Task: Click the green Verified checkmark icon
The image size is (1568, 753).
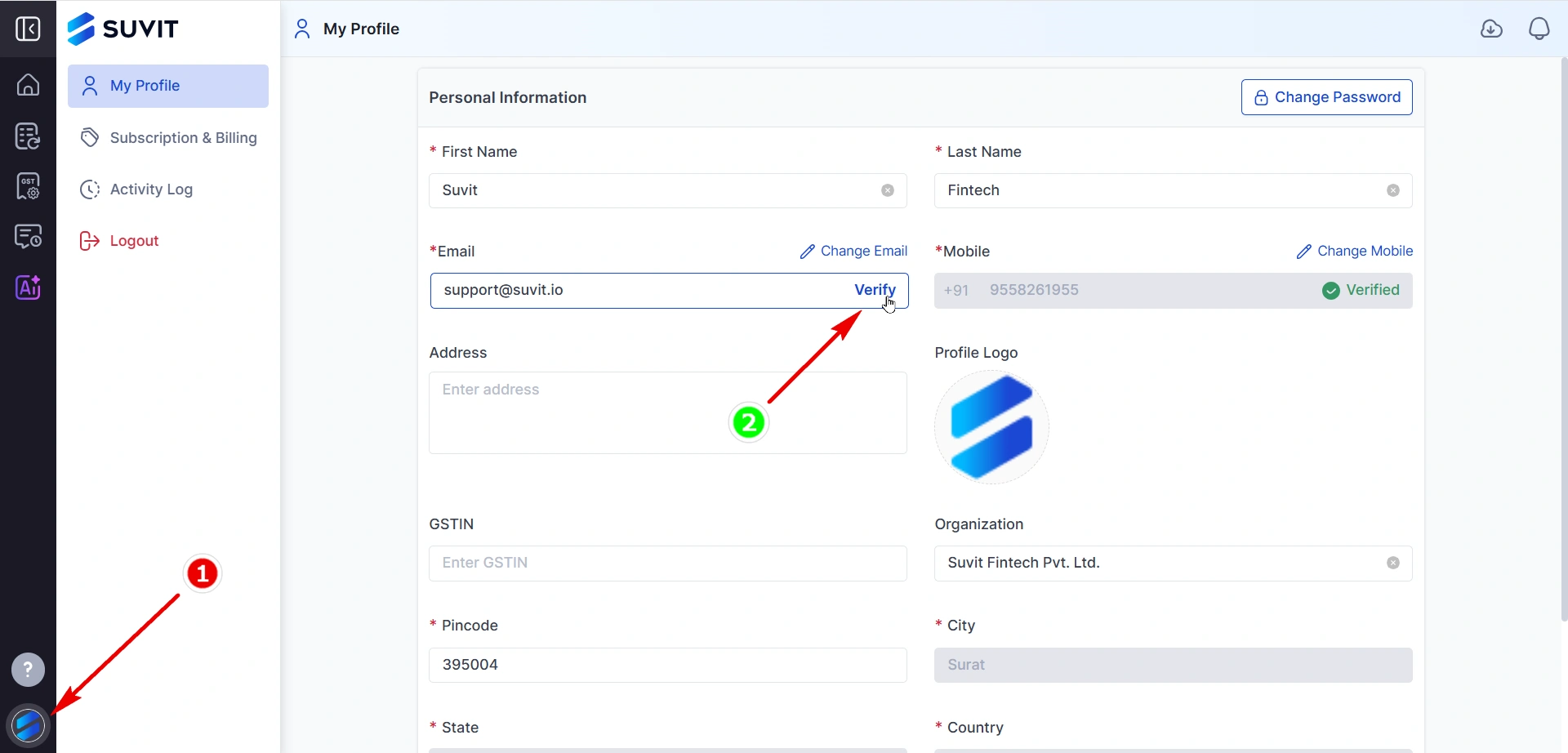Action: (1331, 291)
